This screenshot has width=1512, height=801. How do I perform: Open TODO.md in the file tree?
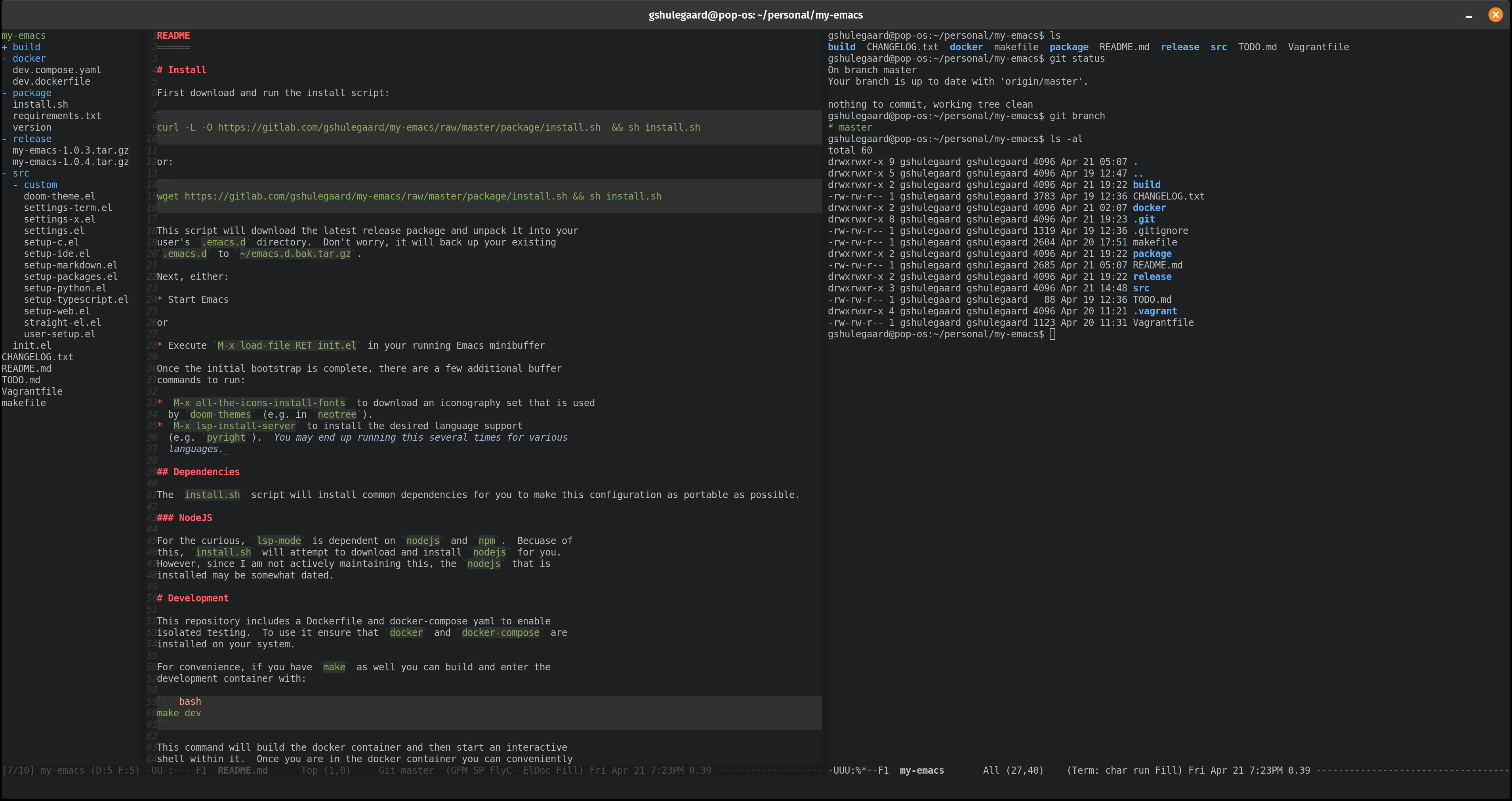click(x=21, y=380)
